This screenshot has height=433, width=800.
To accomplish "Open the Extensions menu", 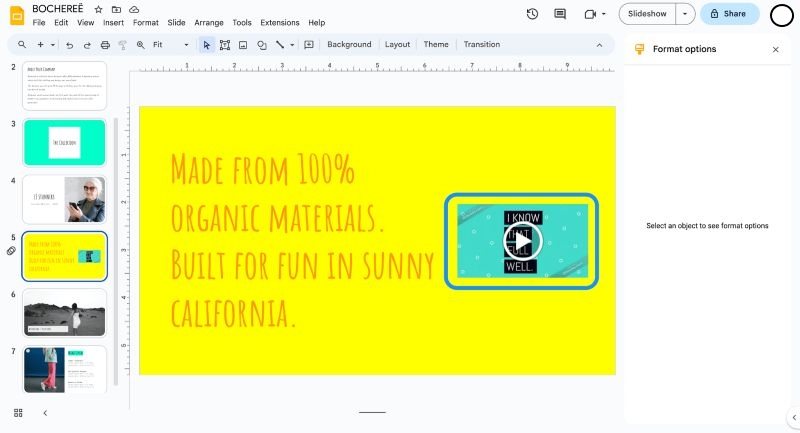I will tap(280, 22).
